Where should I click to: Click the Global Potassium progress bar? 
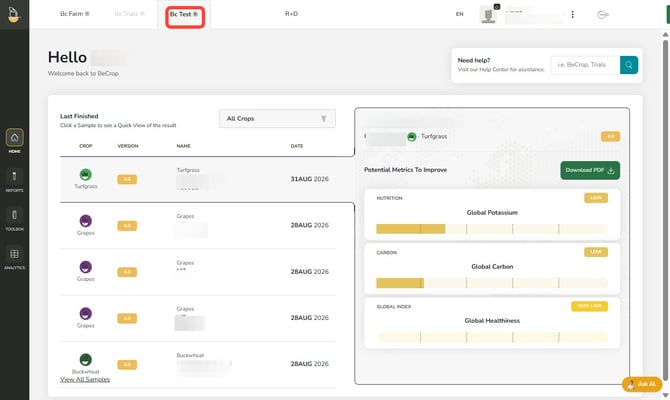pyautogui.click(x=492, y=229)
